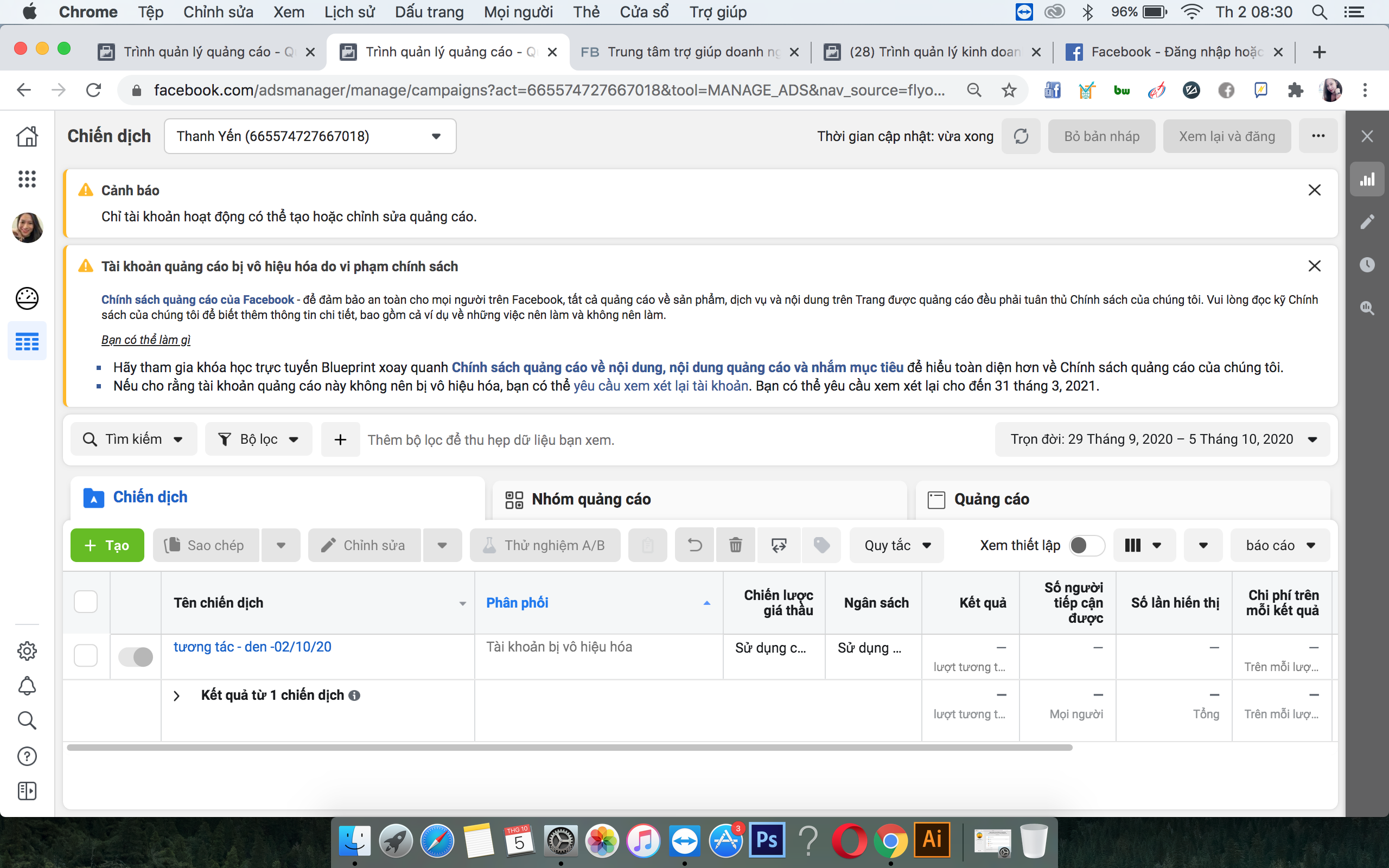Check the select-all checkbox in table header
This screenshot has height=868, width=1389.
click(86, 601)
